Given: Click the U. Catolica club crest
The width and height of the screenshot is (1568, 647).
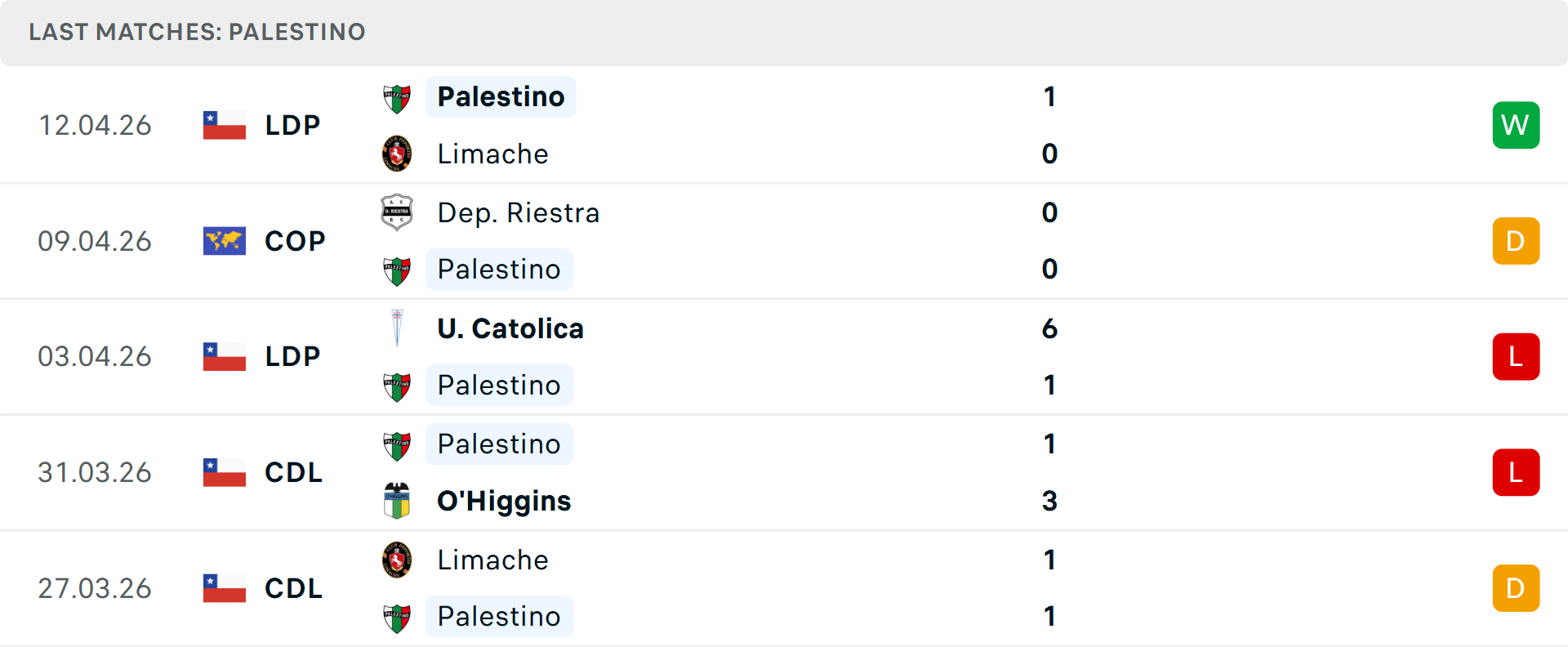Looking at the screenshot, I should [397, 328].
